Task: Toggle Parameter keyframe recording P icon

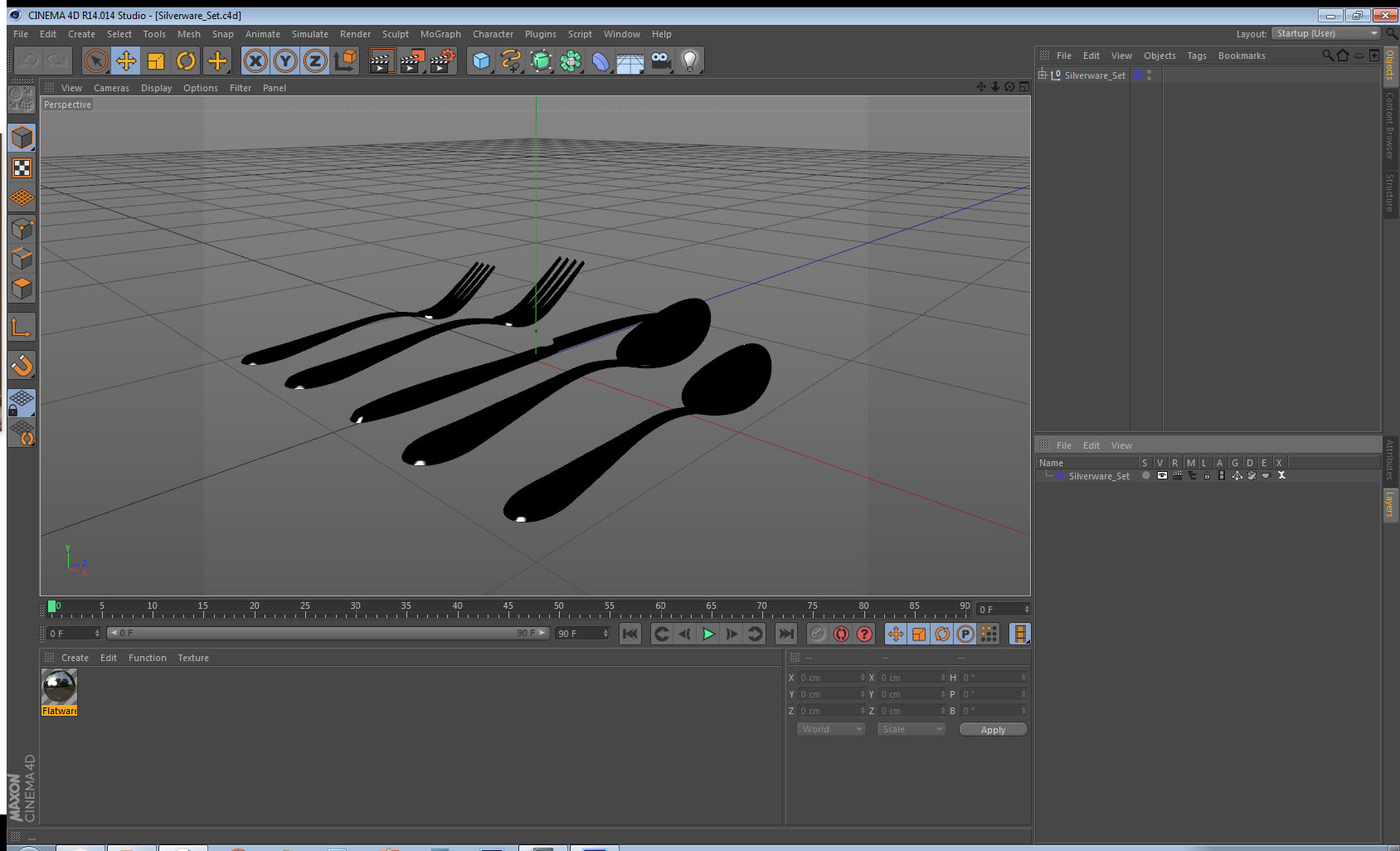Action: tap(965, 634)
